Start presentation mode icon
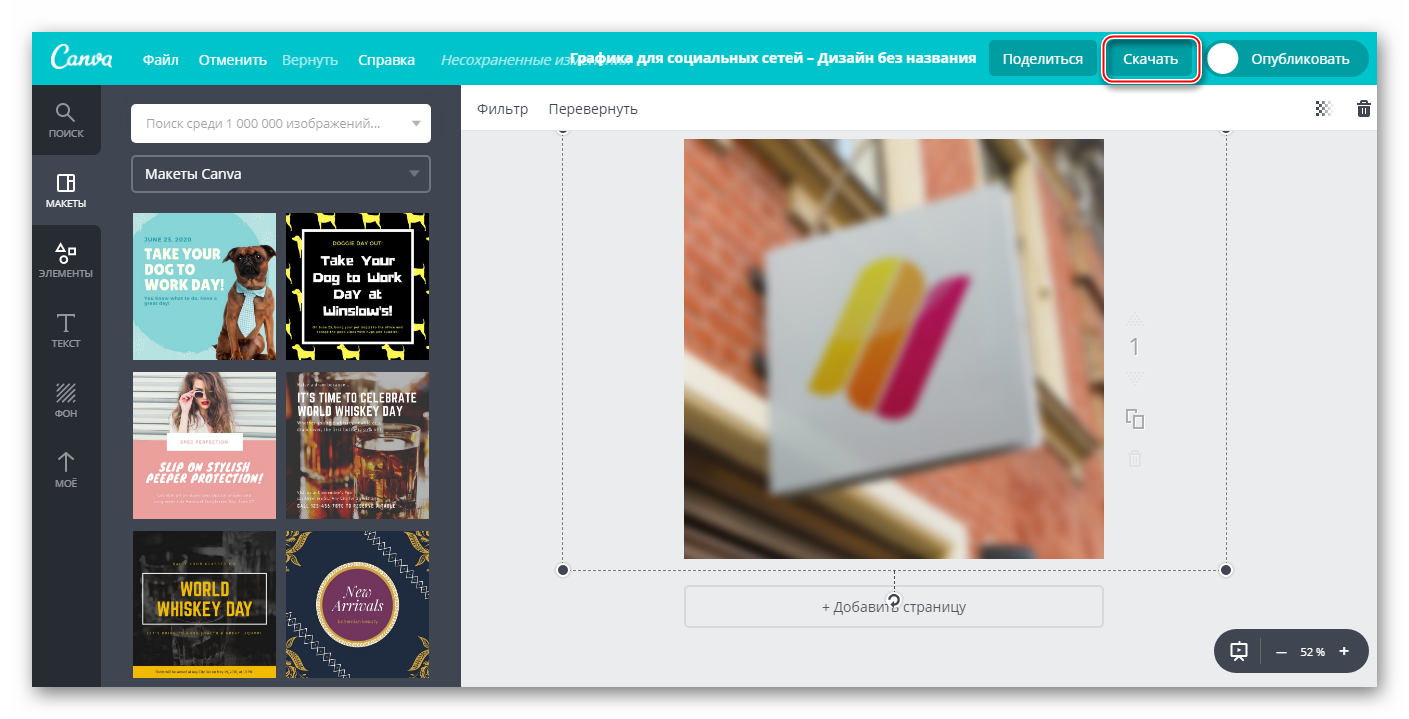 [x=1239, y=652]
